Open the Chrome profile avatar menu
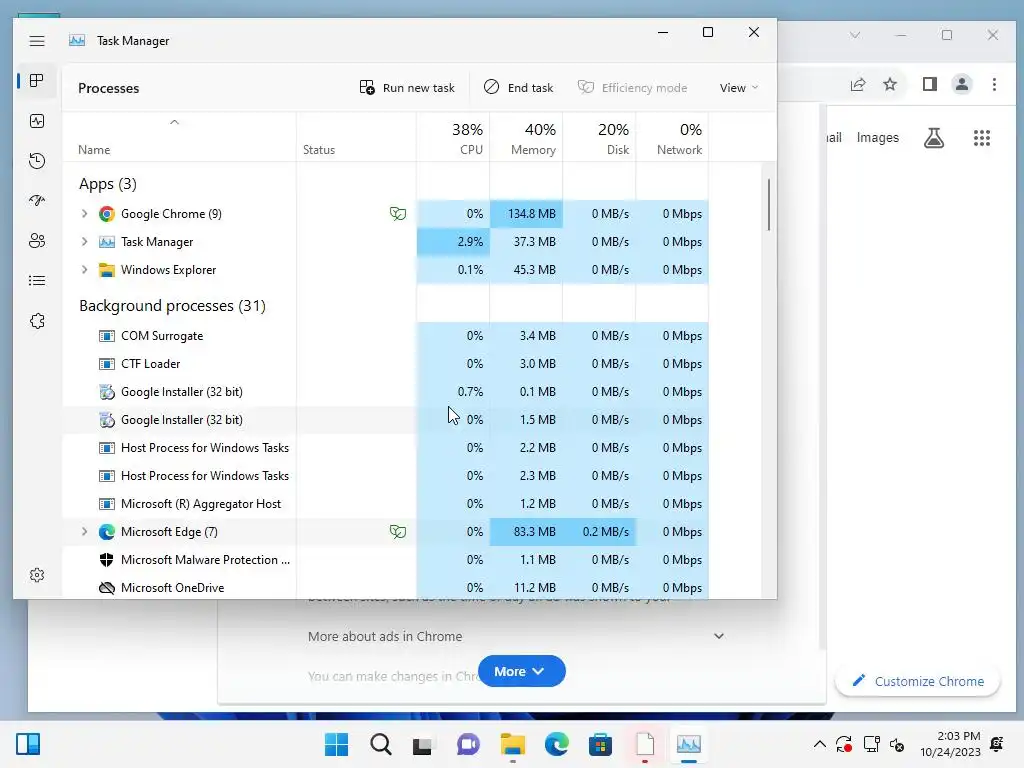The height and width of the screenshot is (768, 1024). [x=962, y=84]
